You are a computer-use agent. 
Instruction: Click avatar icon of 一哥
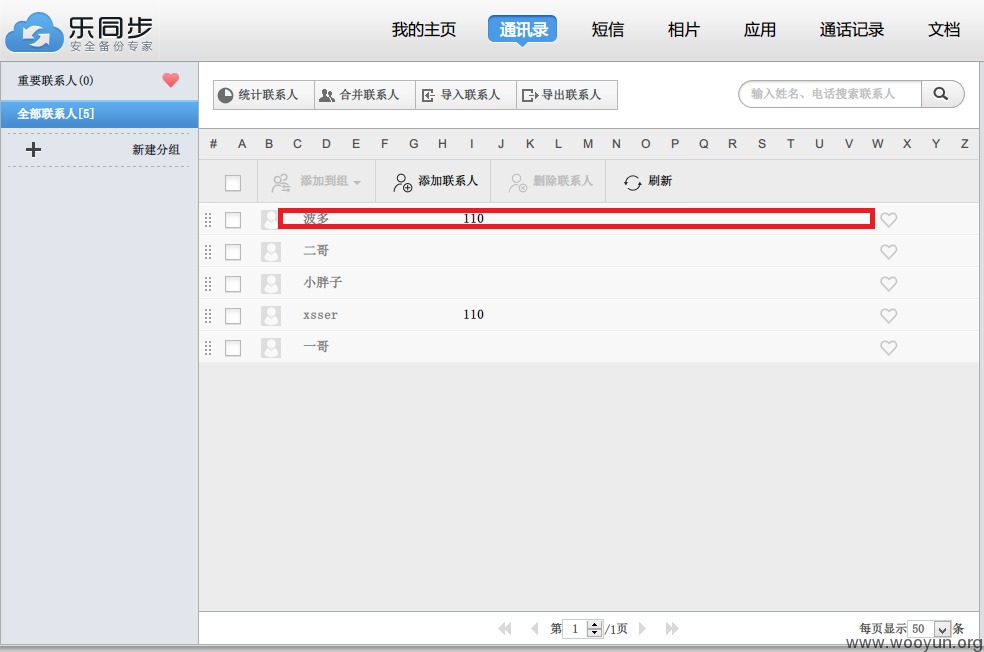point(271,348)
